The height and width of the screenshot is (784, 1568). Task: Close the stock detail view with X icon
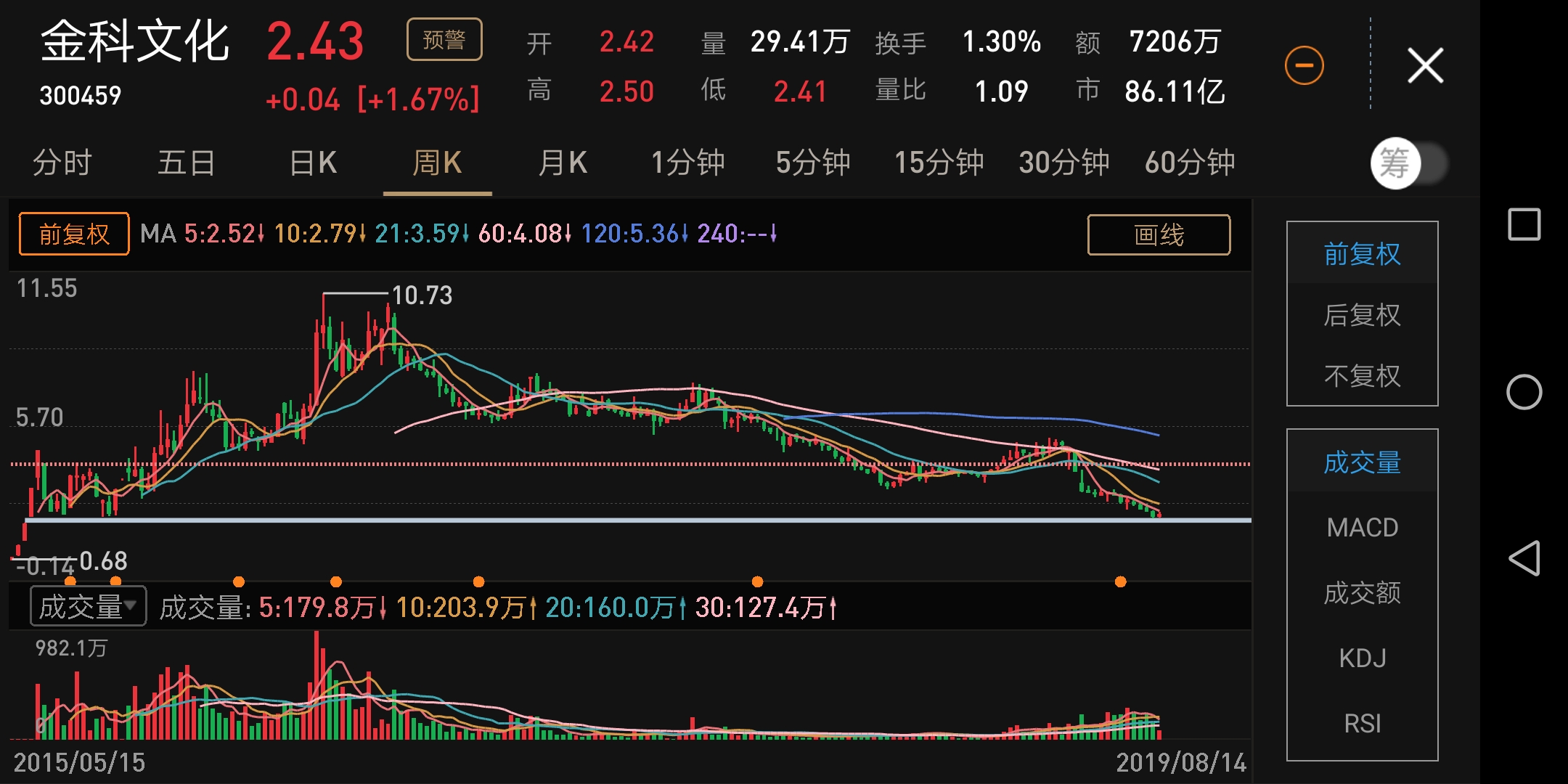point(1424,65)
